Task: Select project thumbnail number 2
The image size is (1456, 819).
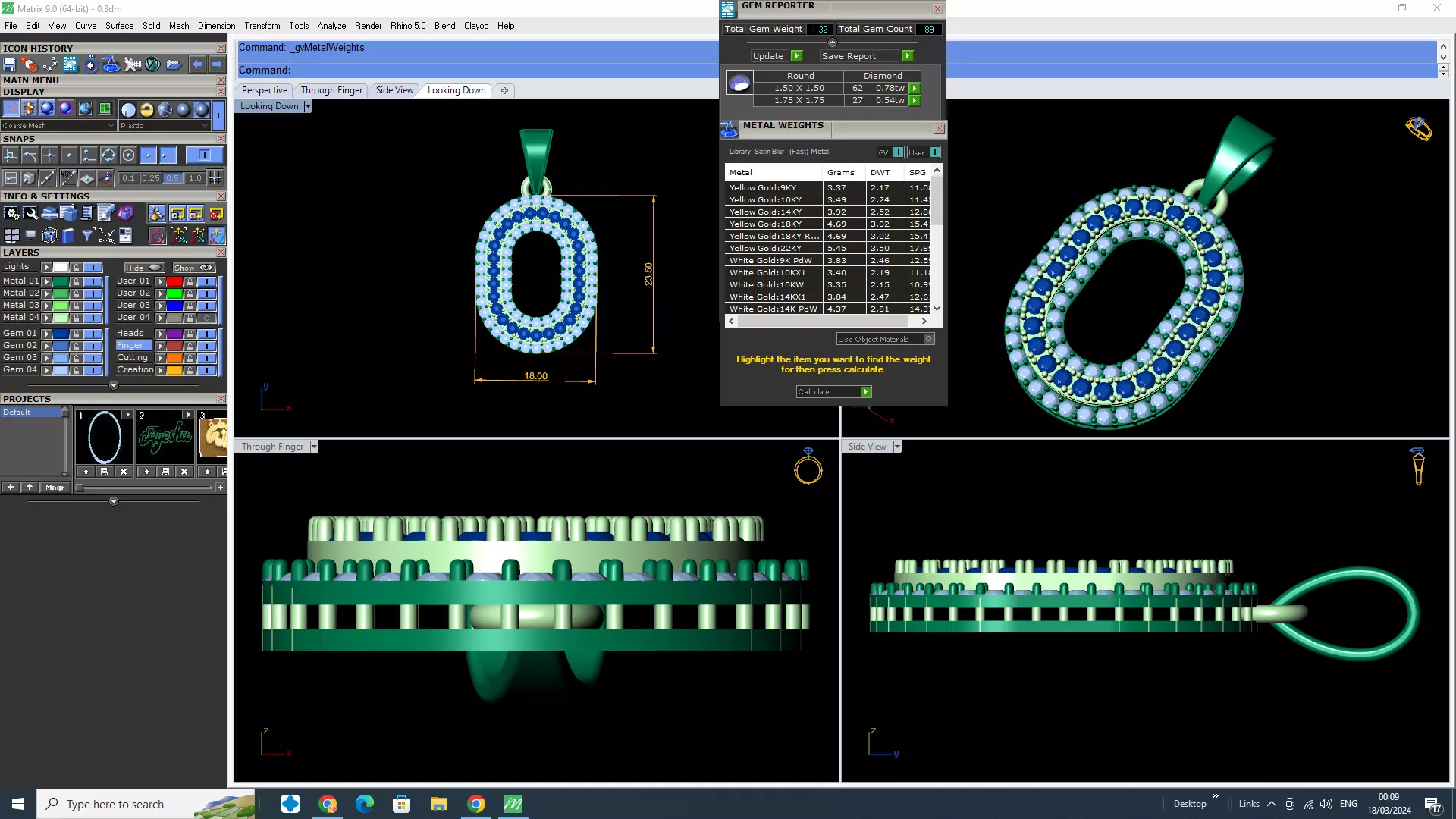Action: (x=165, y=438)
